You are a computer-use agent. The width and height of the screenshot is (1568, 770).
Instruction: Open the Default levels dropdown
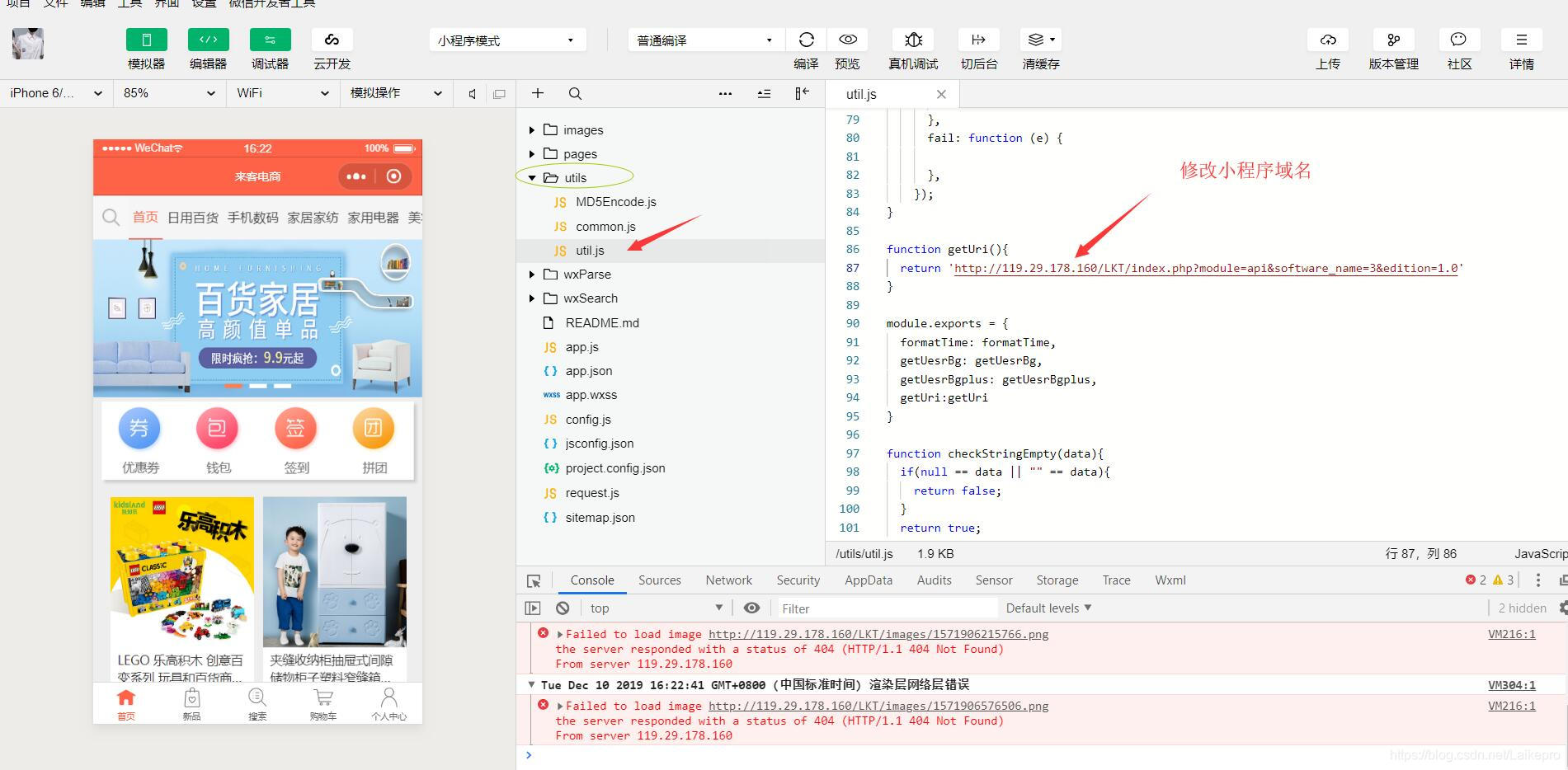pyautogui.click(x=1048, y=608)
